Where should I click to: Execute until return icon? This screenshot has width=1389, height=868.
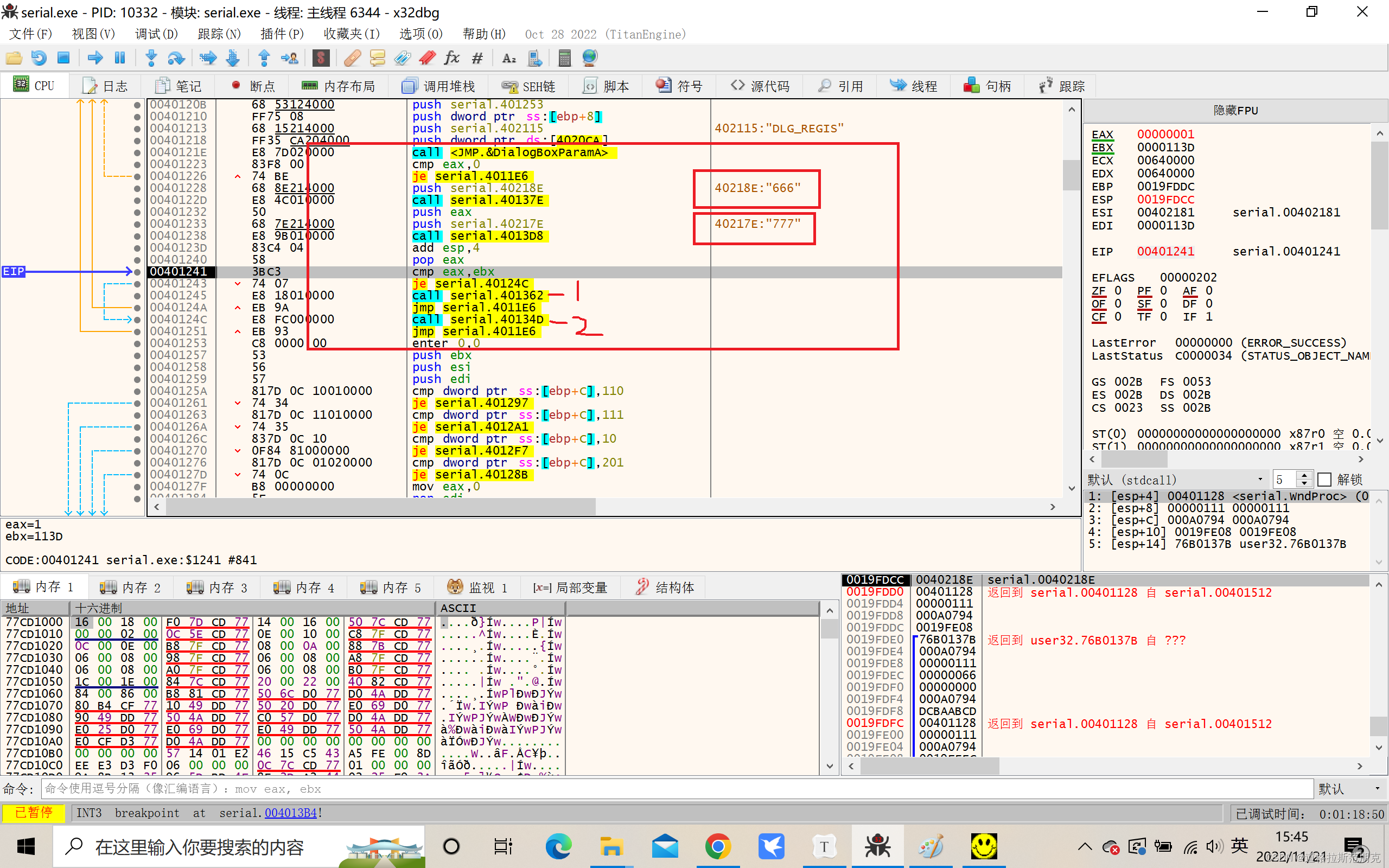tap(264, 58)
